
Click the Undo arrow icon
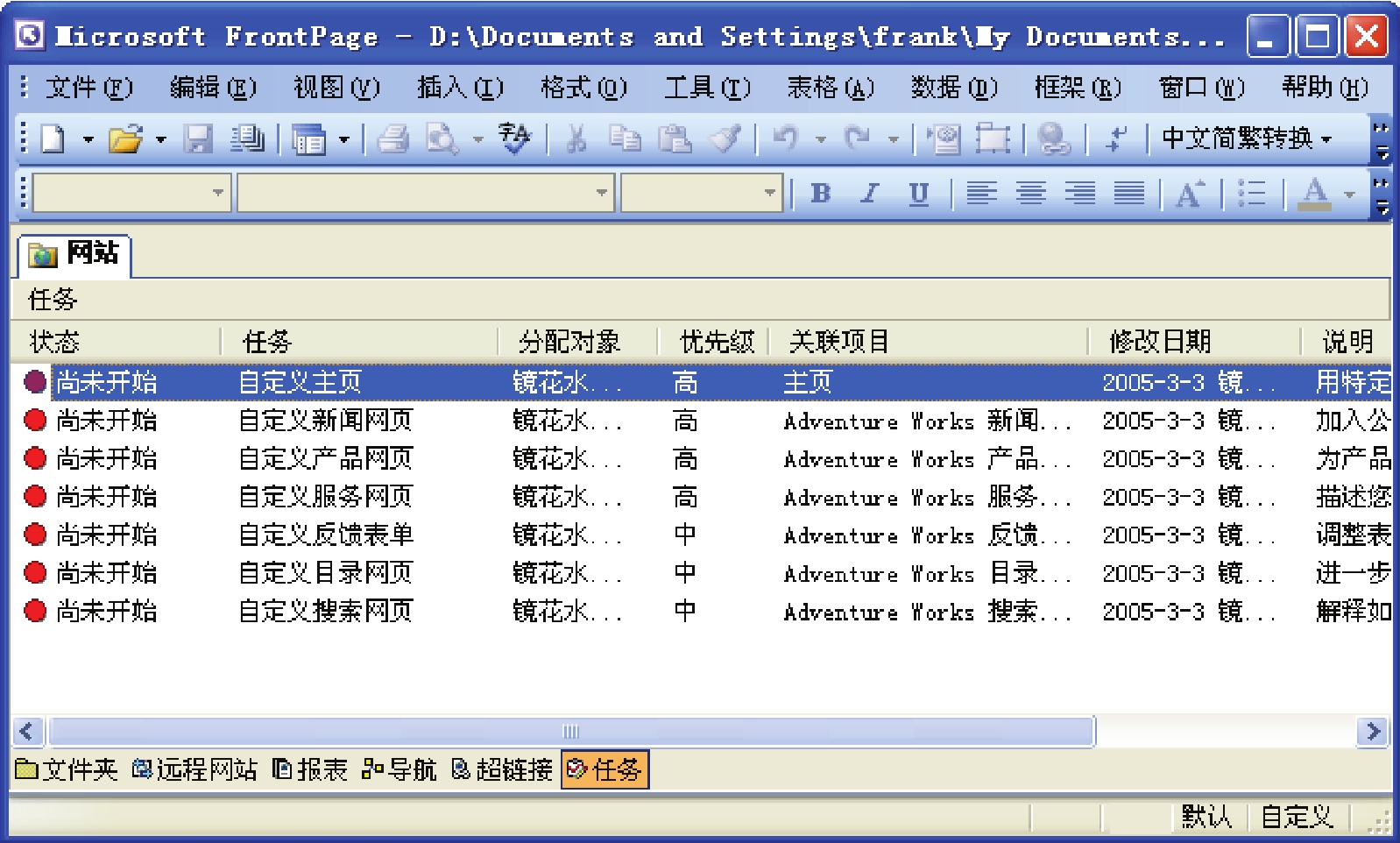tap(786, 138)
